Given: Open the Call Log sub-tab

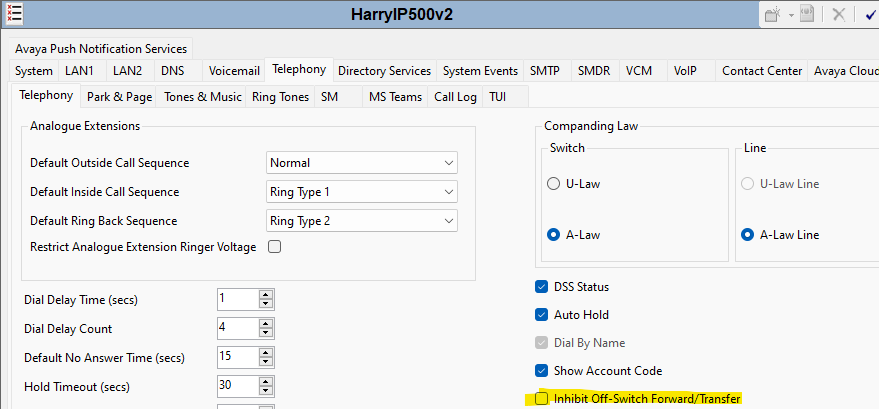Looking at the screenshot, I should pos(455,97).
